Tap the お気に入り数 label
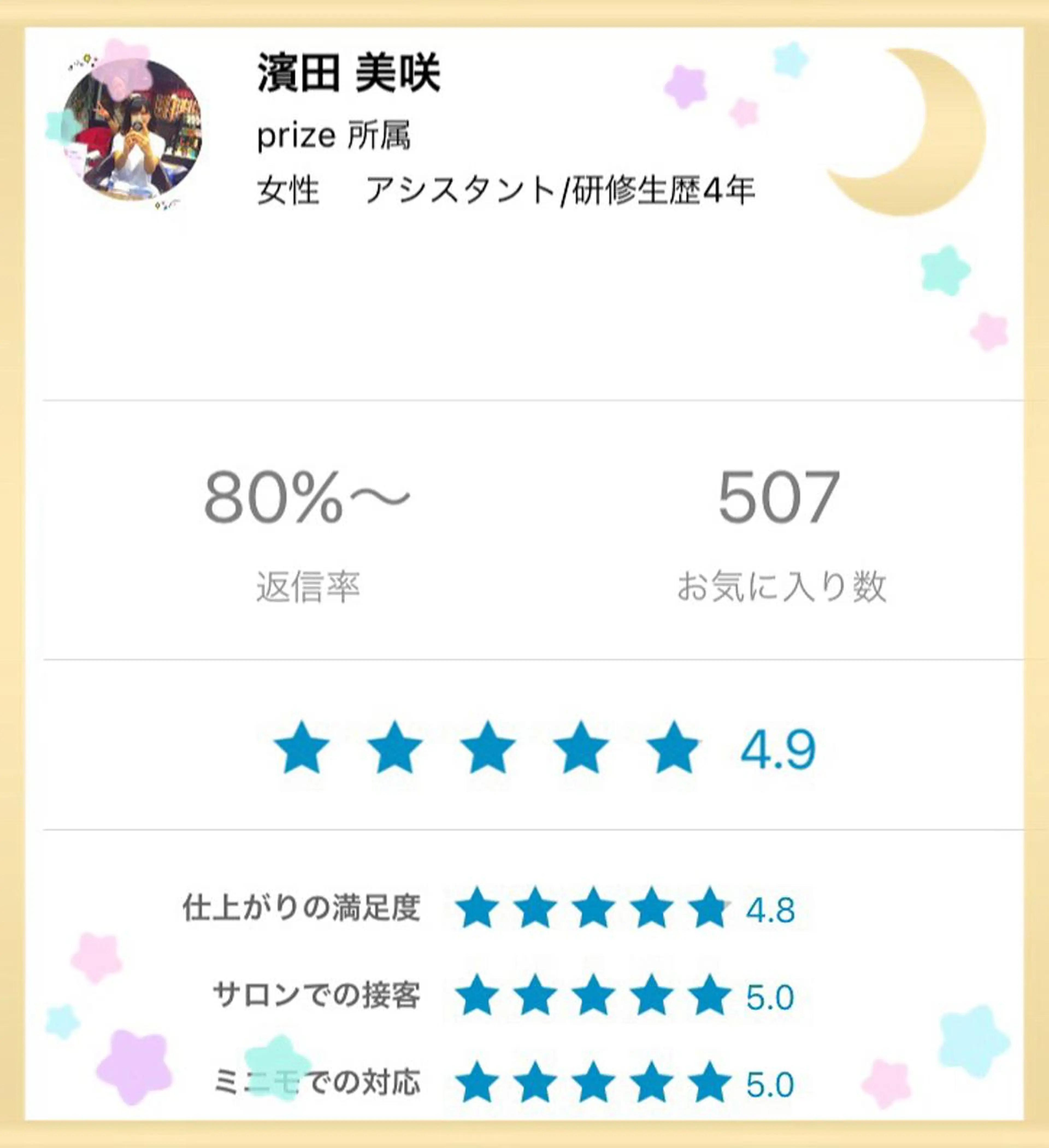 click(x=781, y=587)
